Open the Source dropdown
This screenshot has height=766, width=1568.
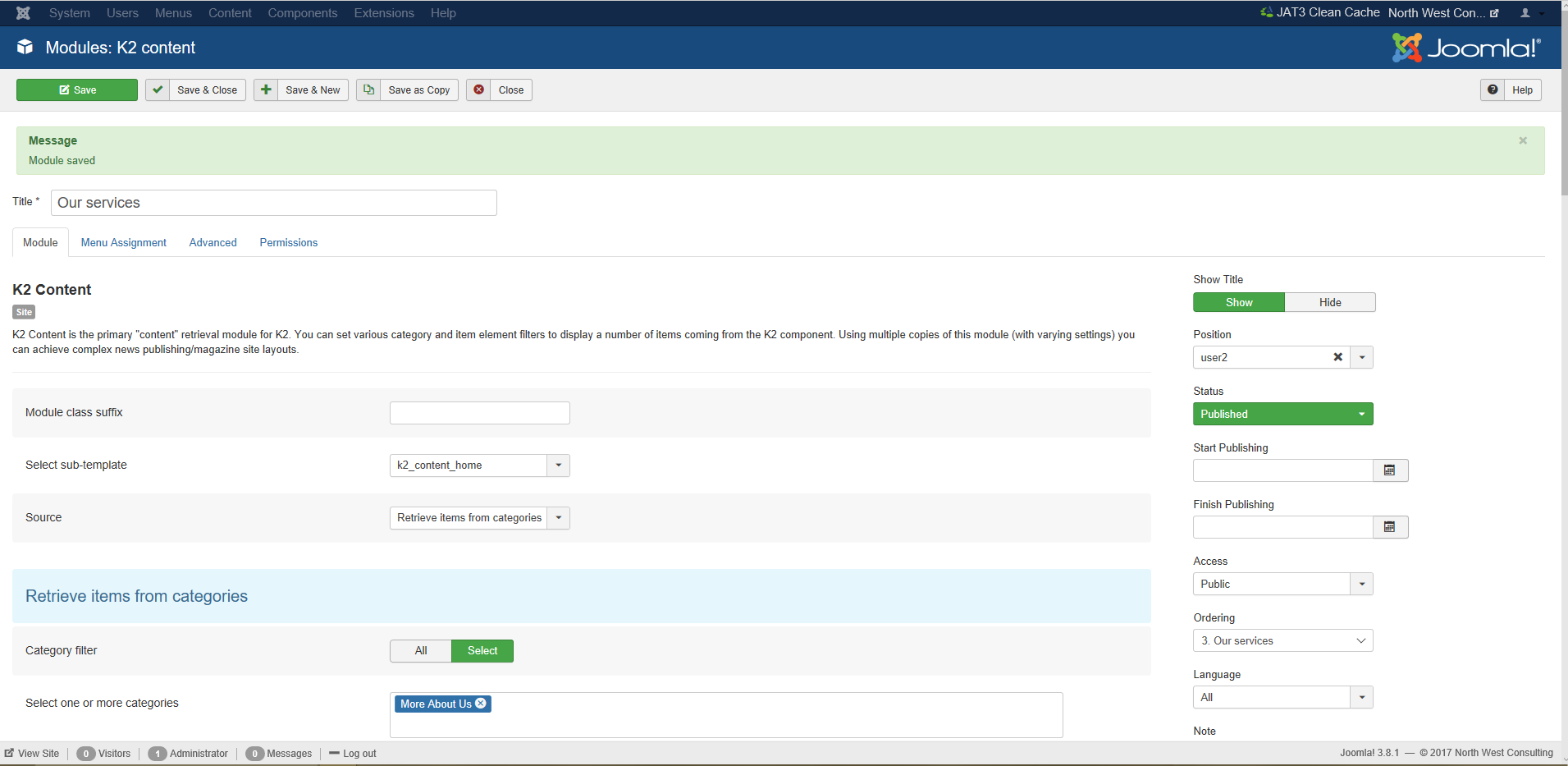(x=479, y=517)
